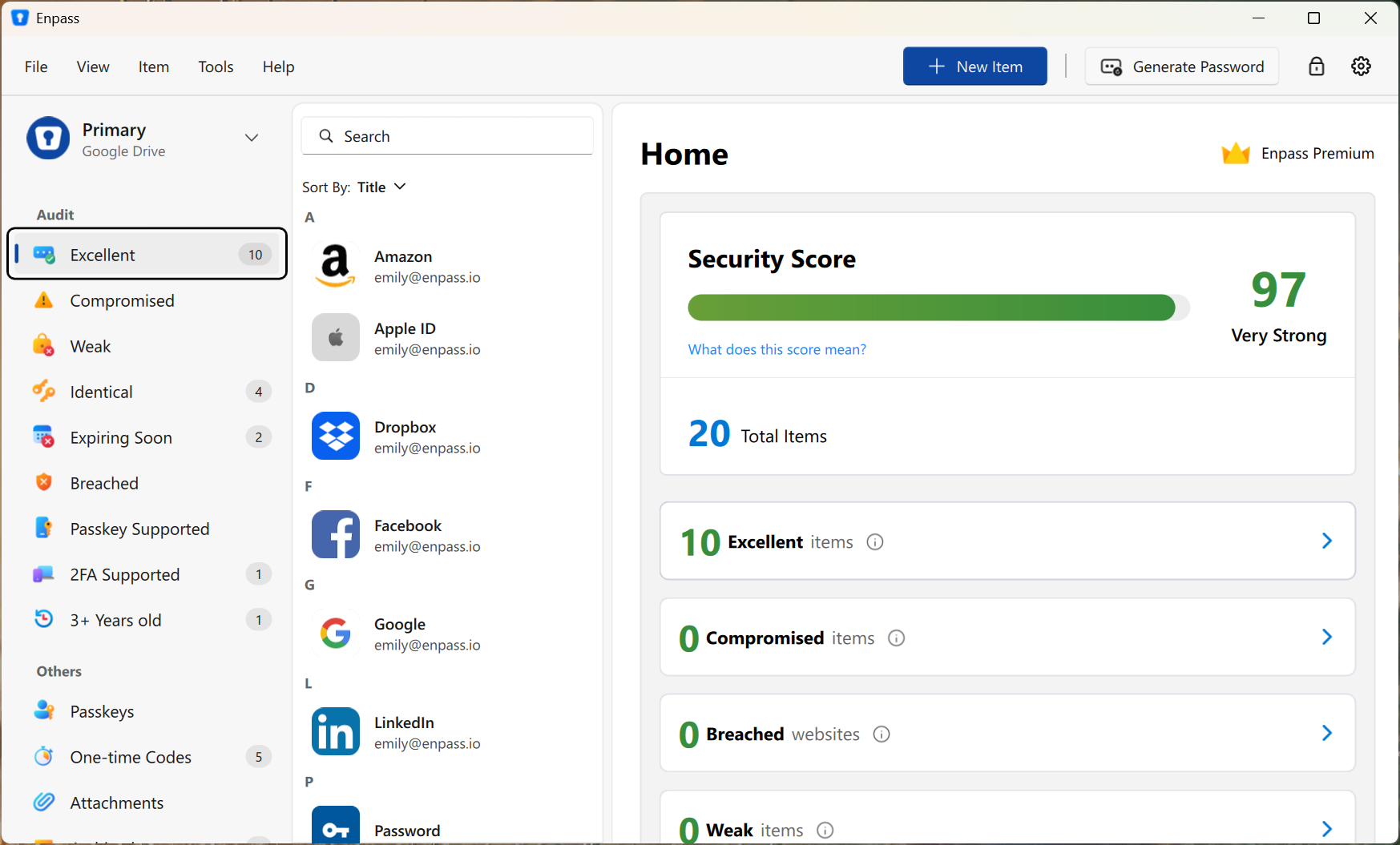The image size is (1400, 845).
Task: Click the 97 Very Strong score
Action: pos(1279,306)
